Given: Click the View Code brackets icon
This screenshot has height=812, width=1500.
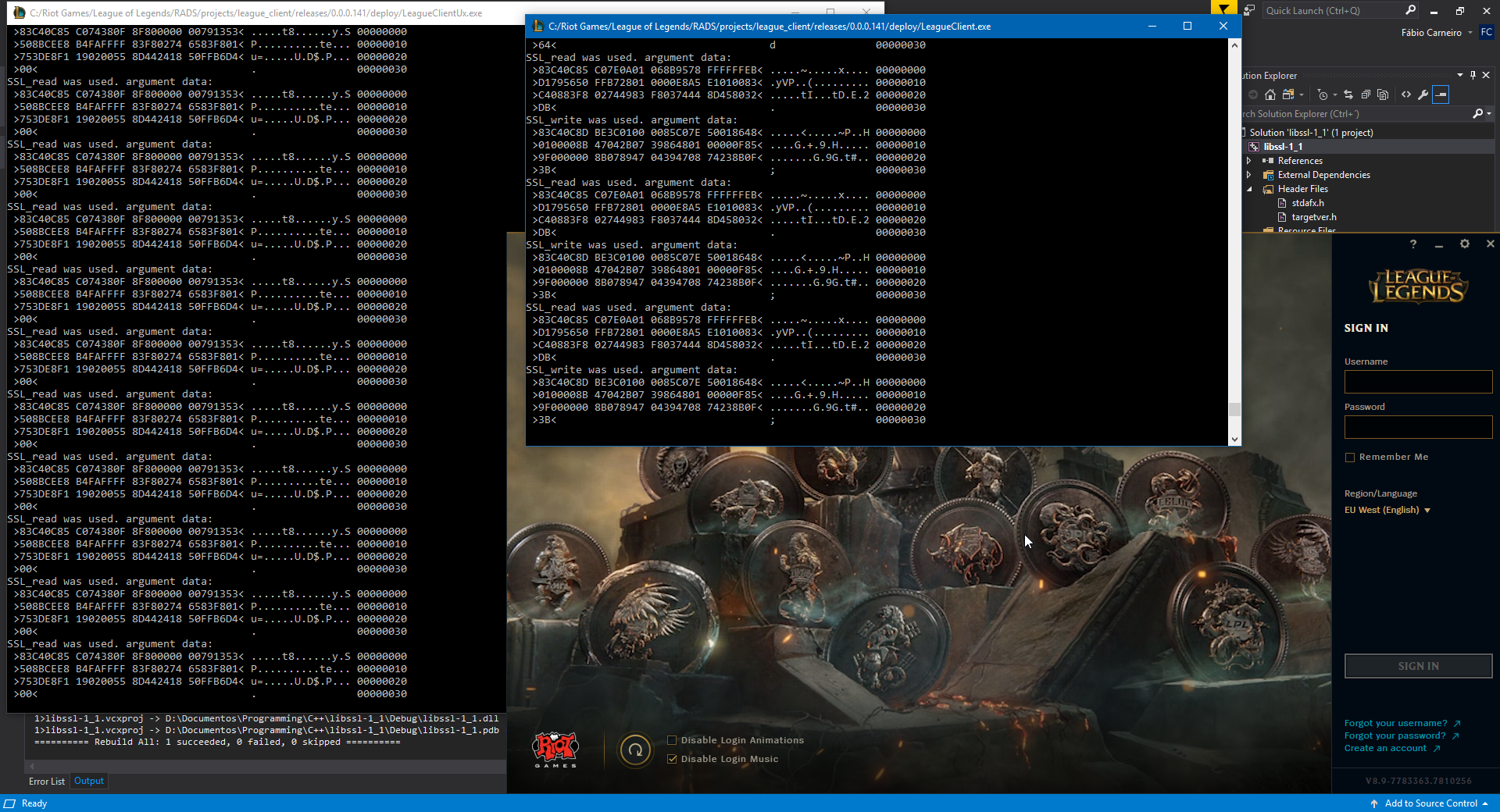Looking at the screenshot, I should [x=1406, y=94].
